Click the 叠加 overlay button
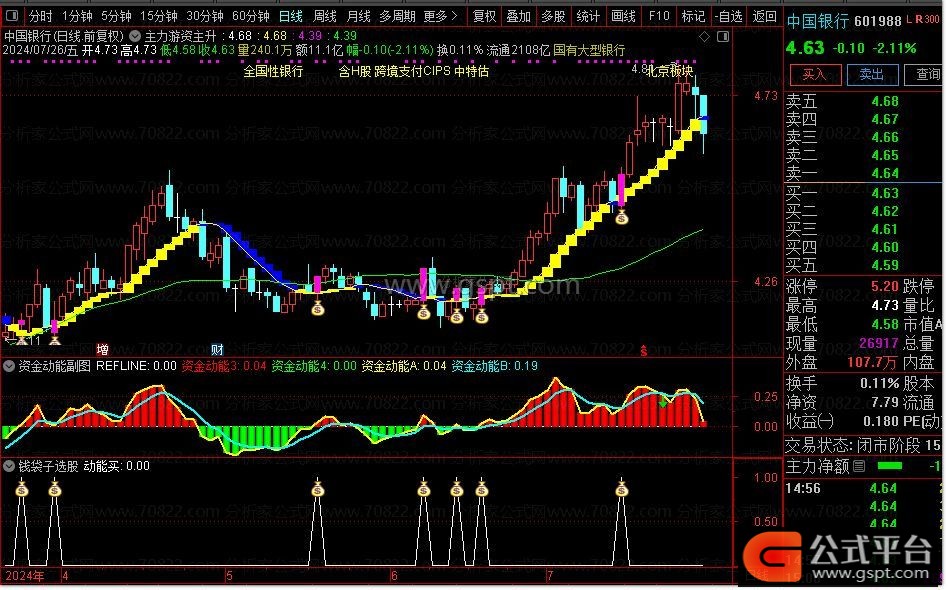Viewport: 948px width, 590px height. click(x=518, y=16)
